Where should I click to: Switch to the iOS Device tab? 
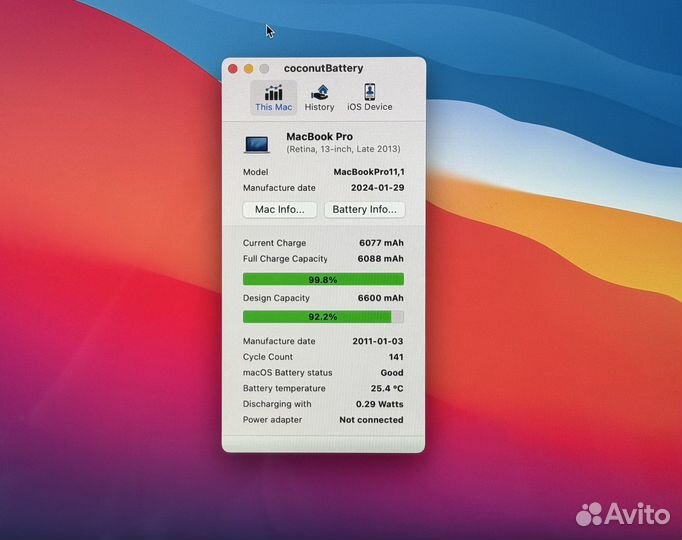(x=369, y=98)
